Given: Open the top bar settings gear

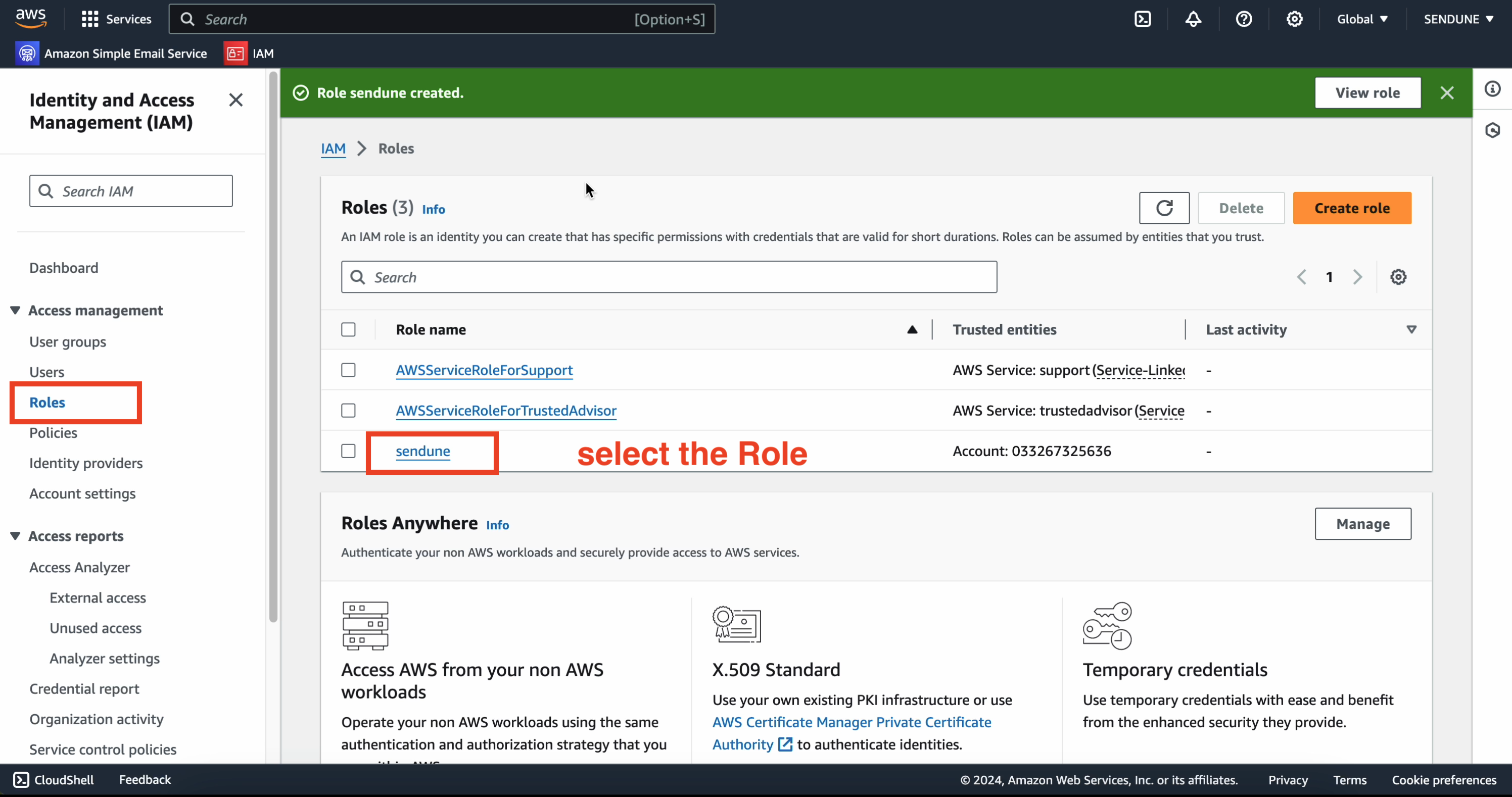Looking at the screenshot, I should pos(1294,19).
